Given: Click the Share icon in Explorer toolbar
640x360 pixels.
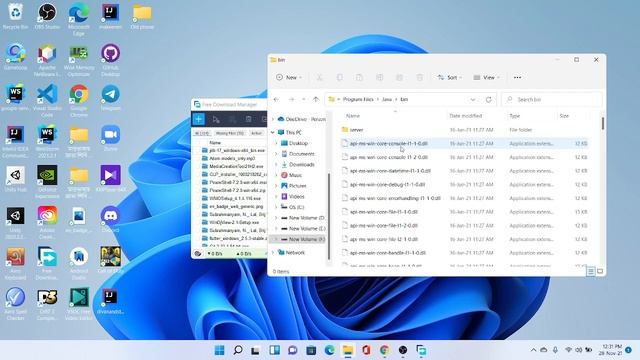Looking at the screenshot, I should point(400,77).
